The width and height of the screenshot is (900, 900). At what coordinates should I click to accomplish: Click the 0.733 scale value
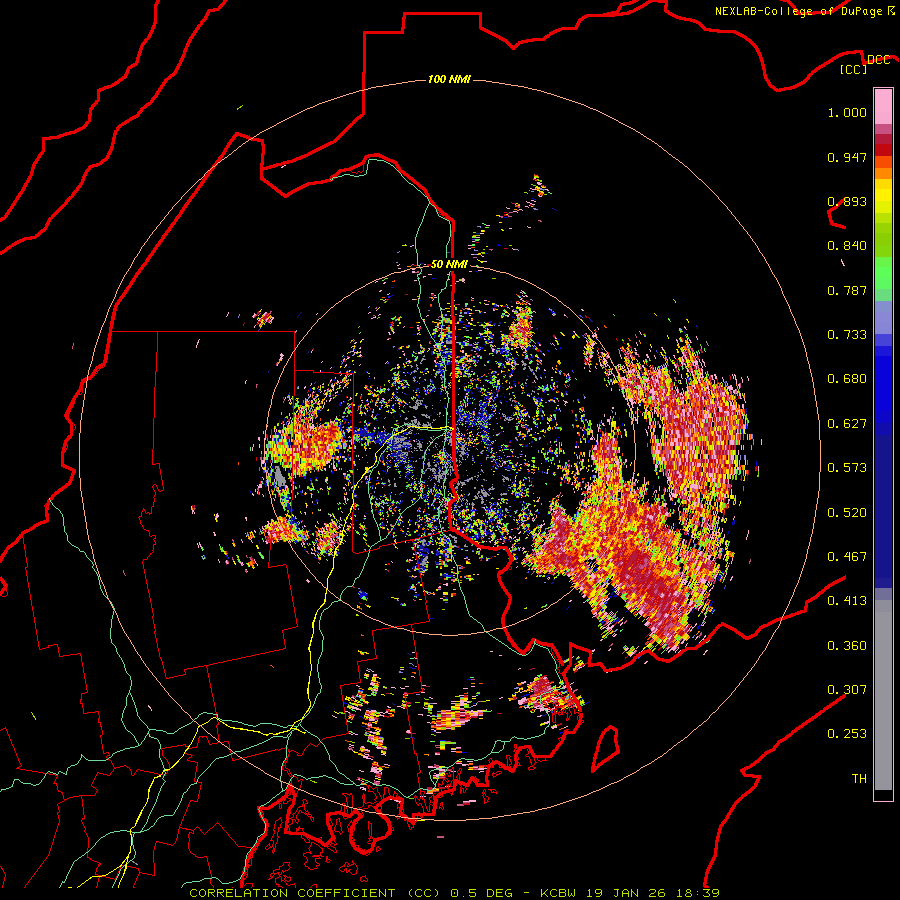pyautogui.click(x=847, y=335)
